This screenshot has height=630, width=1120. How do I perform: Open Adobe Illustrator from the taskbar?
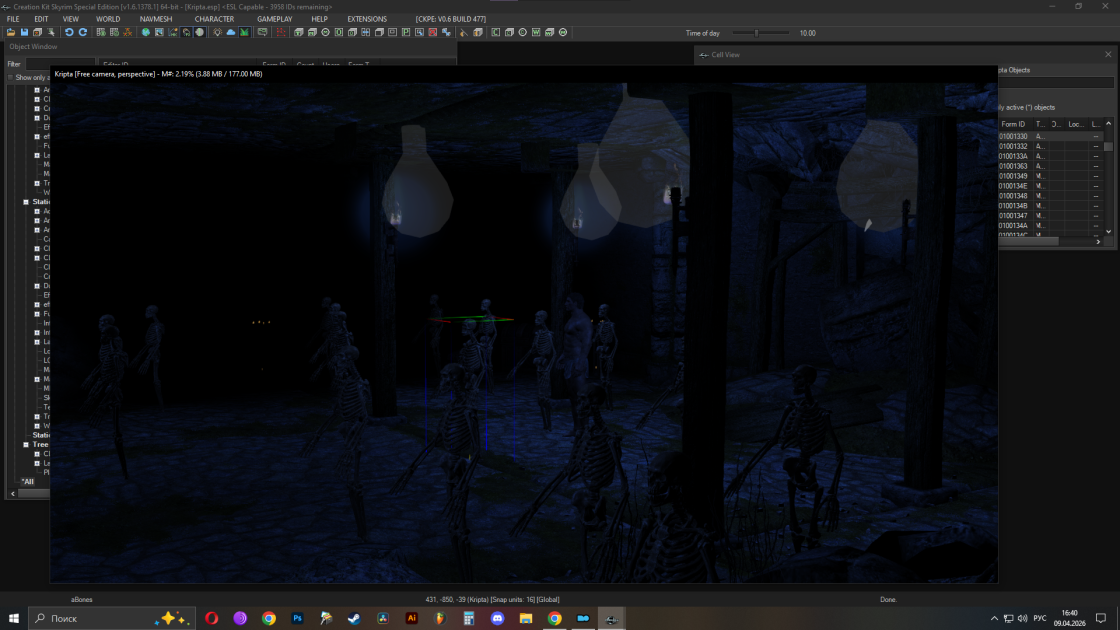click(x=411, y=618)
